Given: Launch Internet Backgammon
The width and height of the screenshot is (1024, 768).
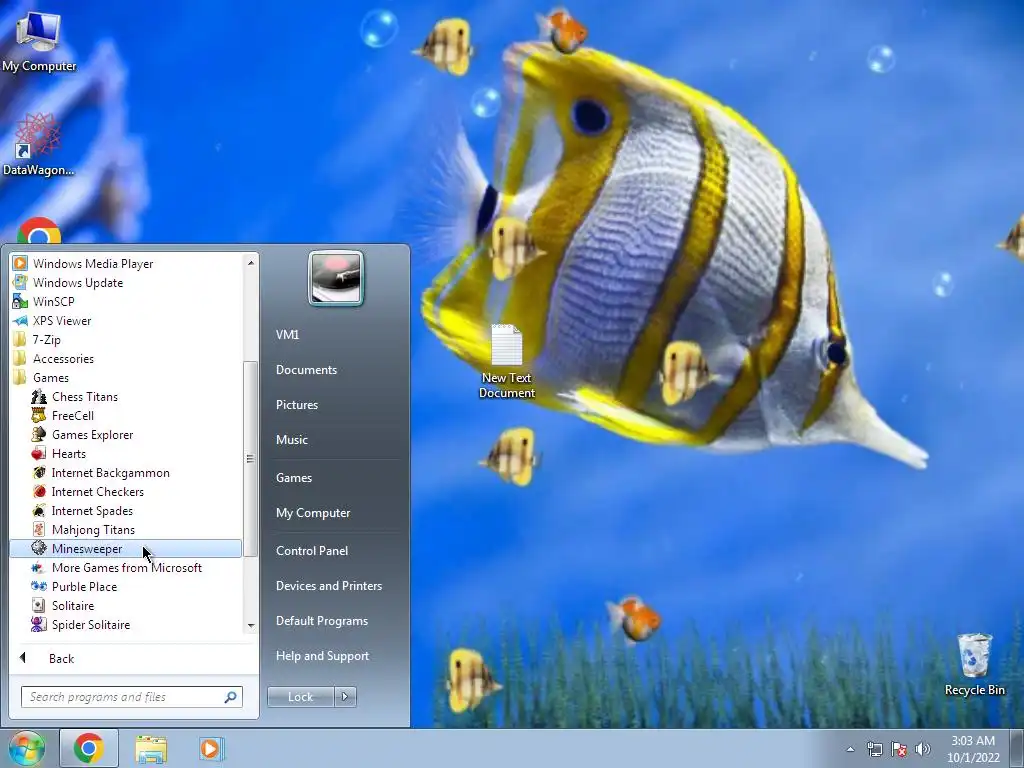Looking at the screenshot, I should pos(126,472).
